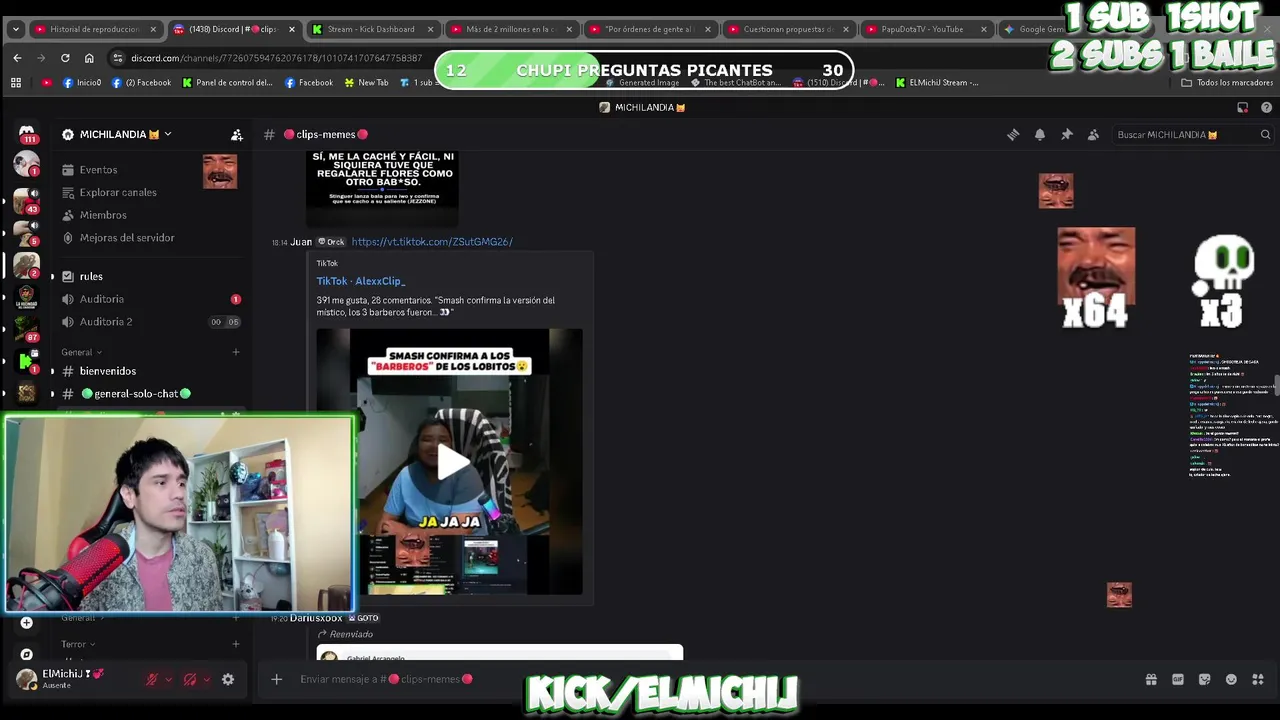The width and height of the screenshot is (1280, 720).
Task: Open Todos los marcadores folder
Action: (1227, 83)
